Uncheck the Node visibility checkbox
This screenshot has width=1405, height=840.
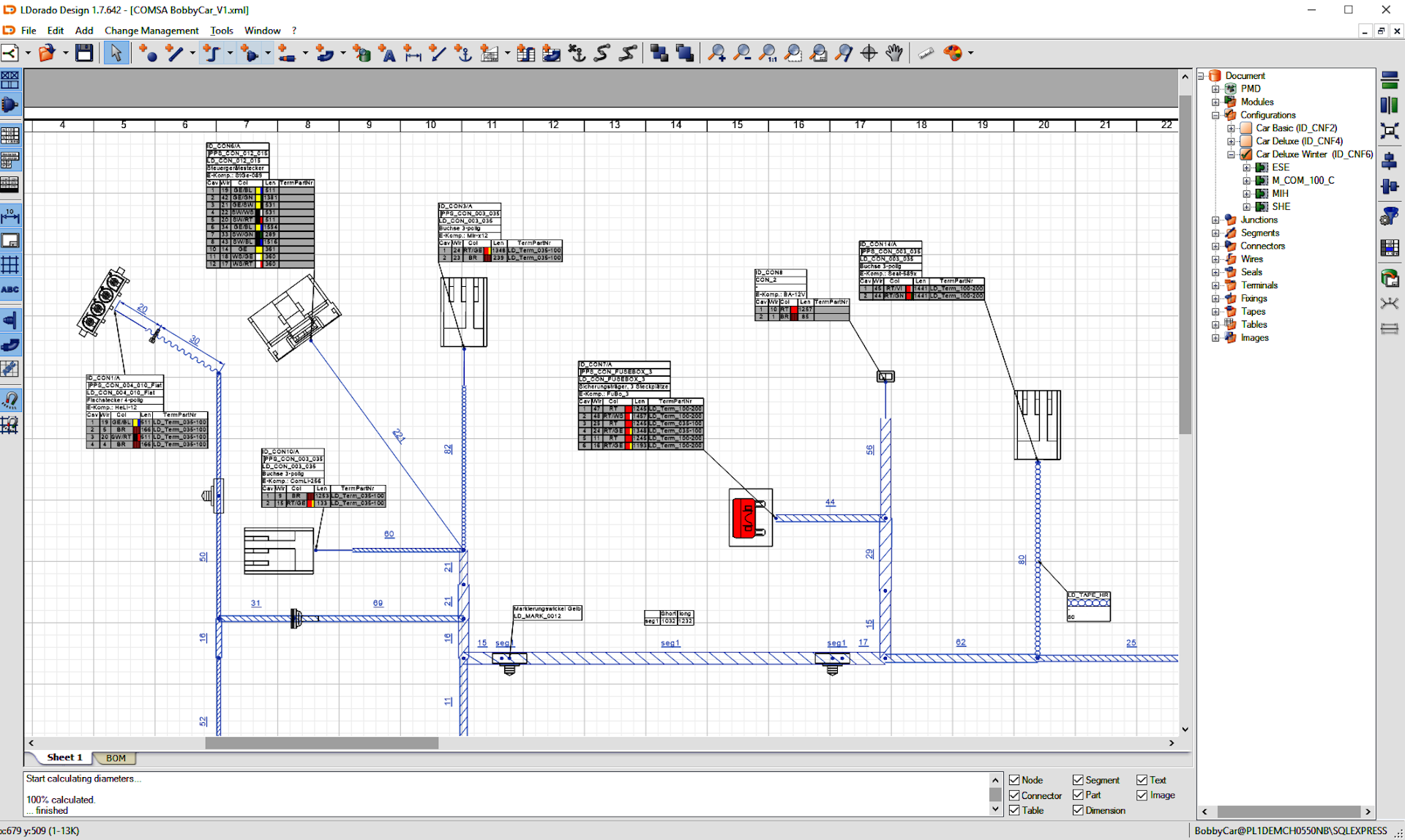(1014, 780)
